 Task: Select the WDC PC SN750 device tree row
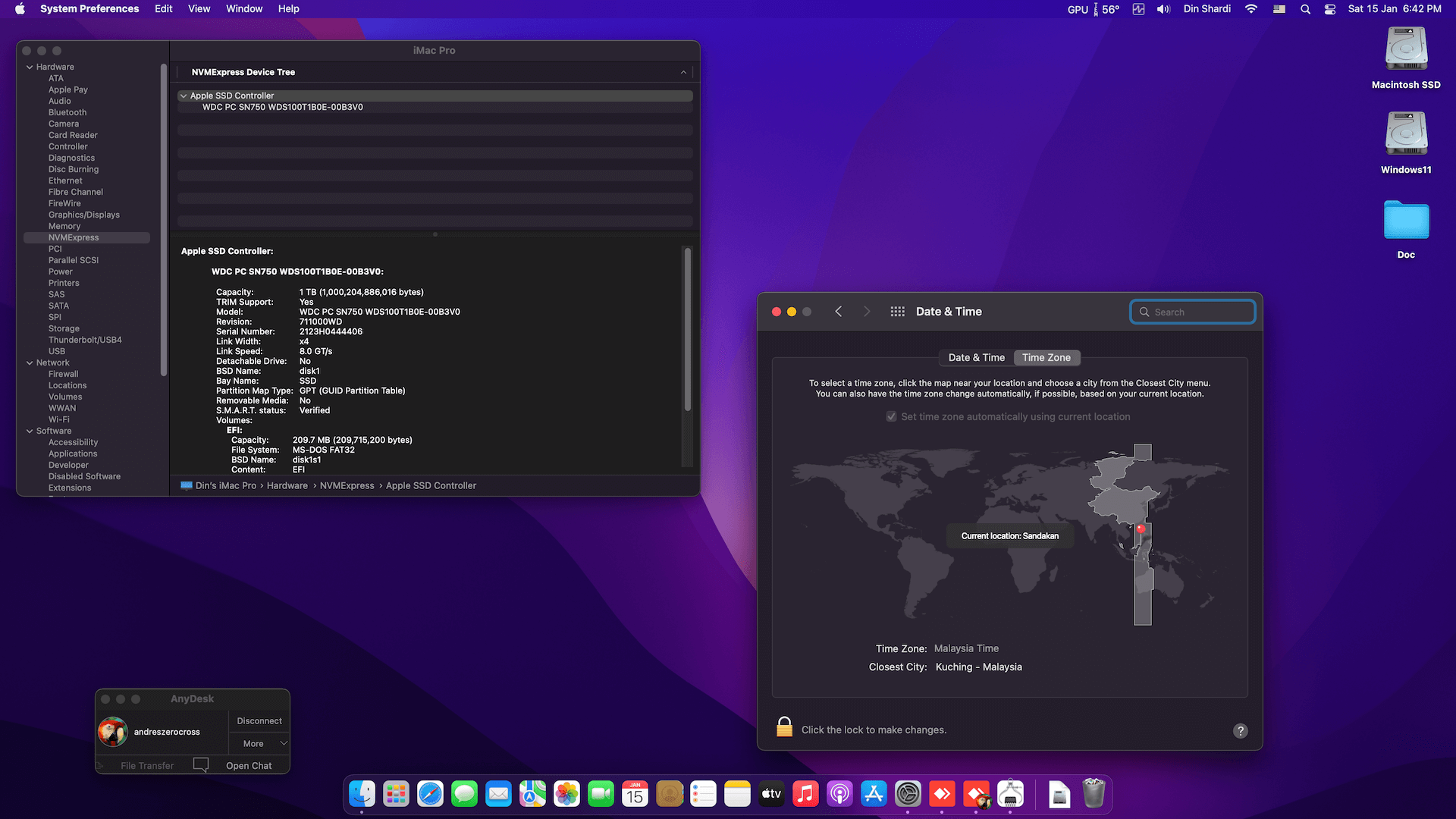click(x=435, y=107)
